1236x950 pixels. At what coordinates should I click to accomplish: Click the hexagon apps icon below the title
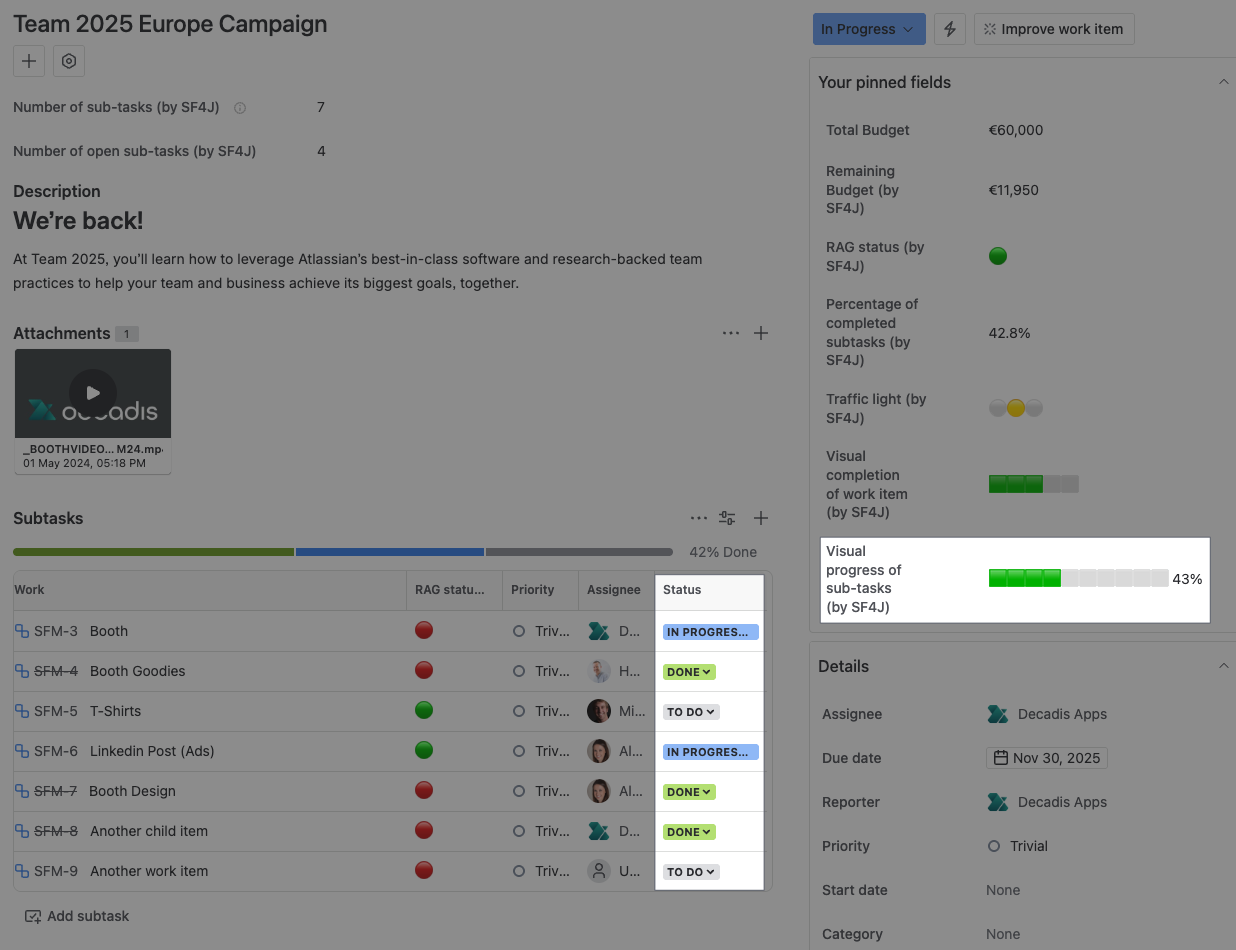[x=69, y=61]
